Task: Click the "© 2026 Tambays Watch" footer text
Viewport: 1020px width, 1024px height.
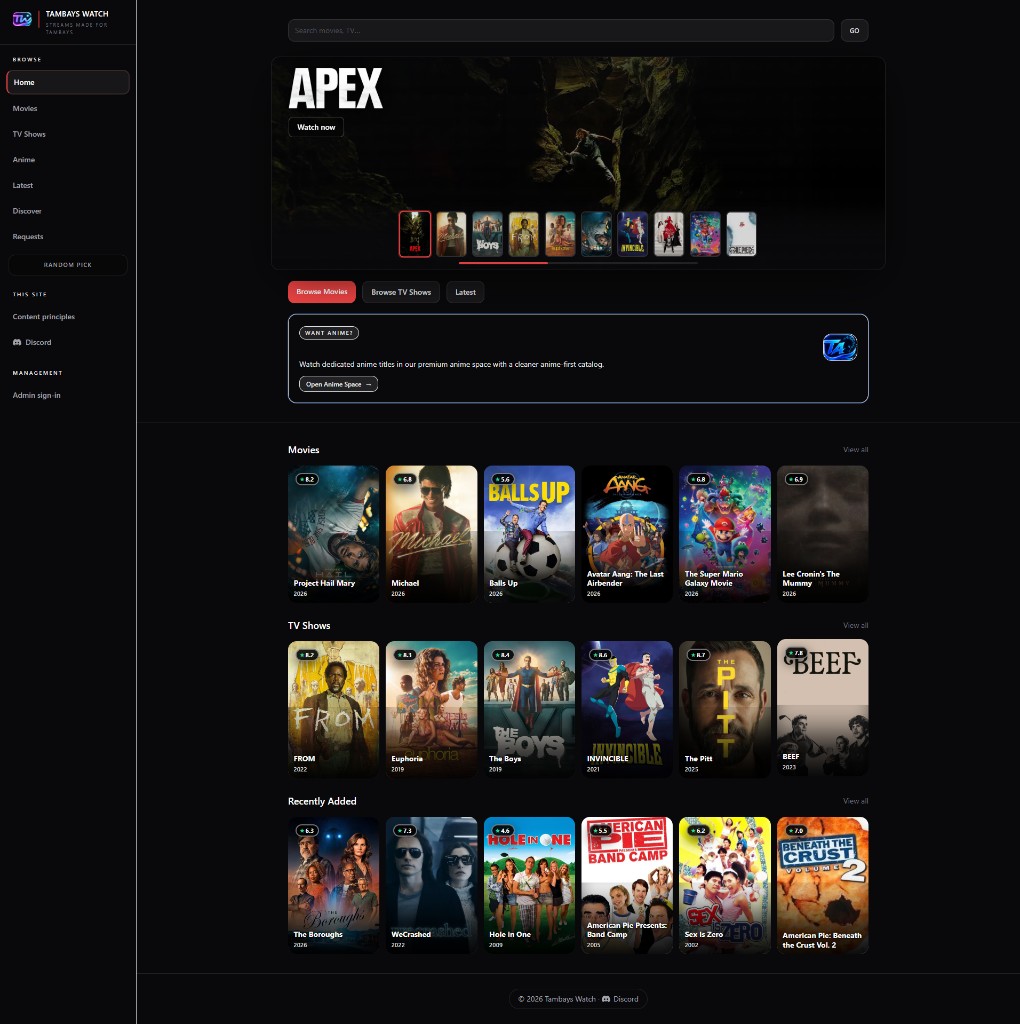Action: (x=556, y=999)
